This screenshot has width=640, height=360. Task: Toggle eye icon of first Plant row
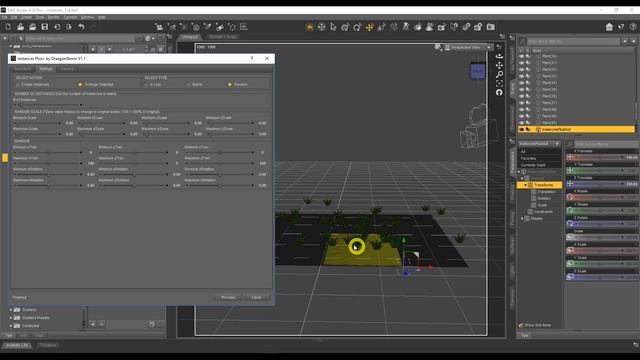(521, 56)
